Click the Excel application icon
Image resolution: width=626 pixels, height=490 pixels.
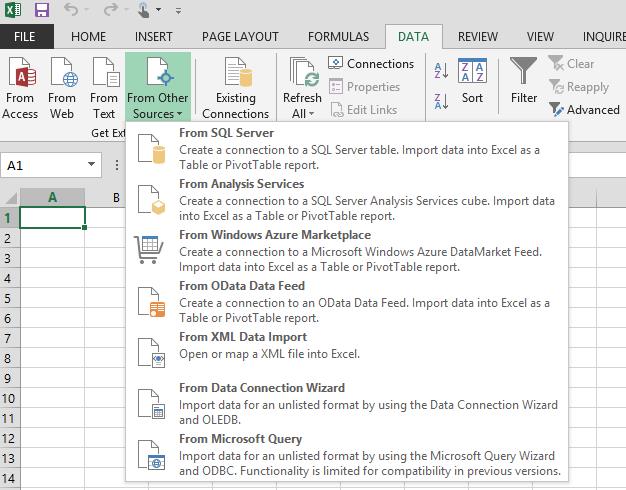tap(13, 10)
